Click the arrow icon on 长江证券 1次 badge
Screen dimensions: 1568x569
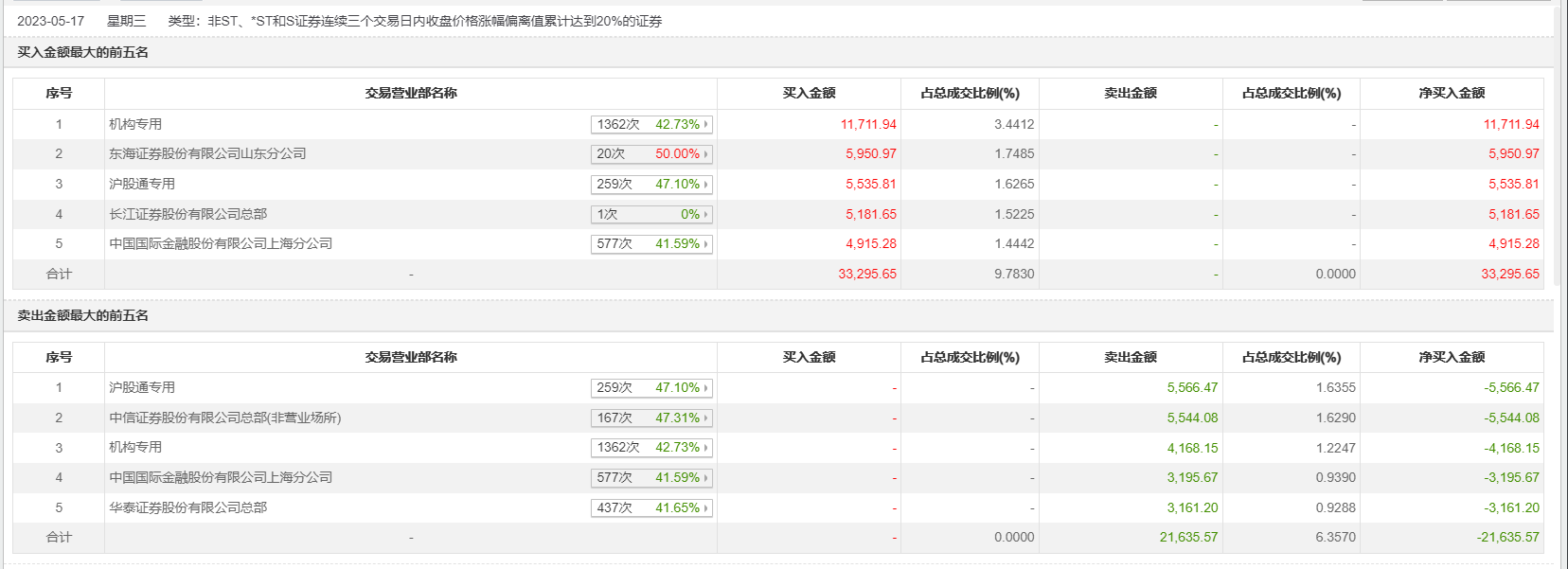pos(705,215)
